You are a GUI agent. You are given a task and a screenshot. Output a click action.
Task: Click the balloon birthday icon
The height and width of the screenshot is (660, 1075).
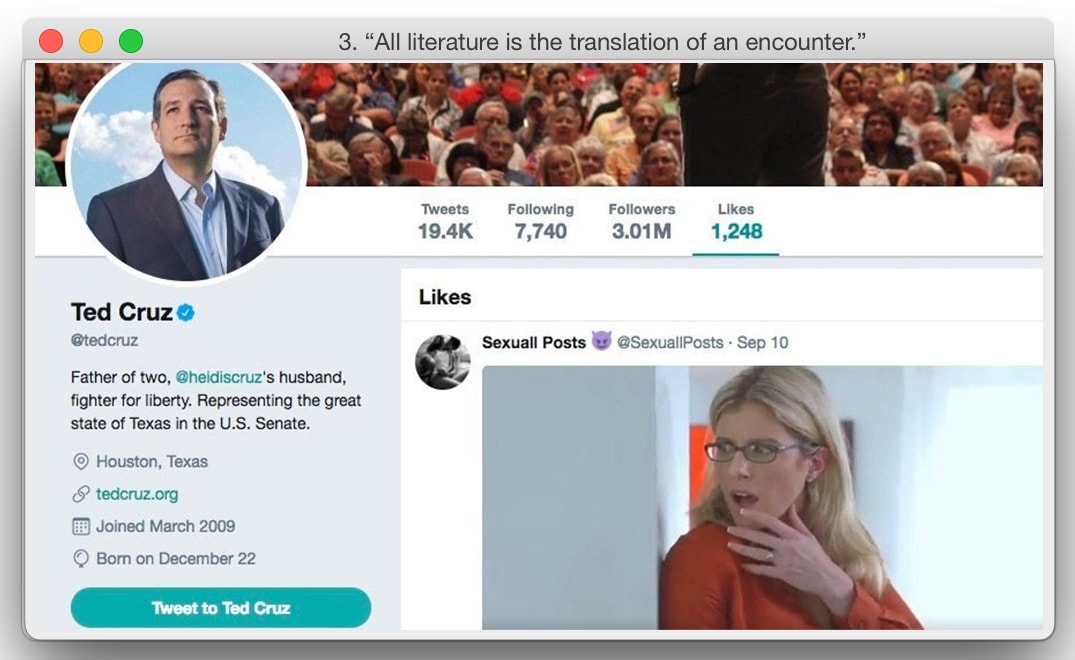(x=81, y=559)
